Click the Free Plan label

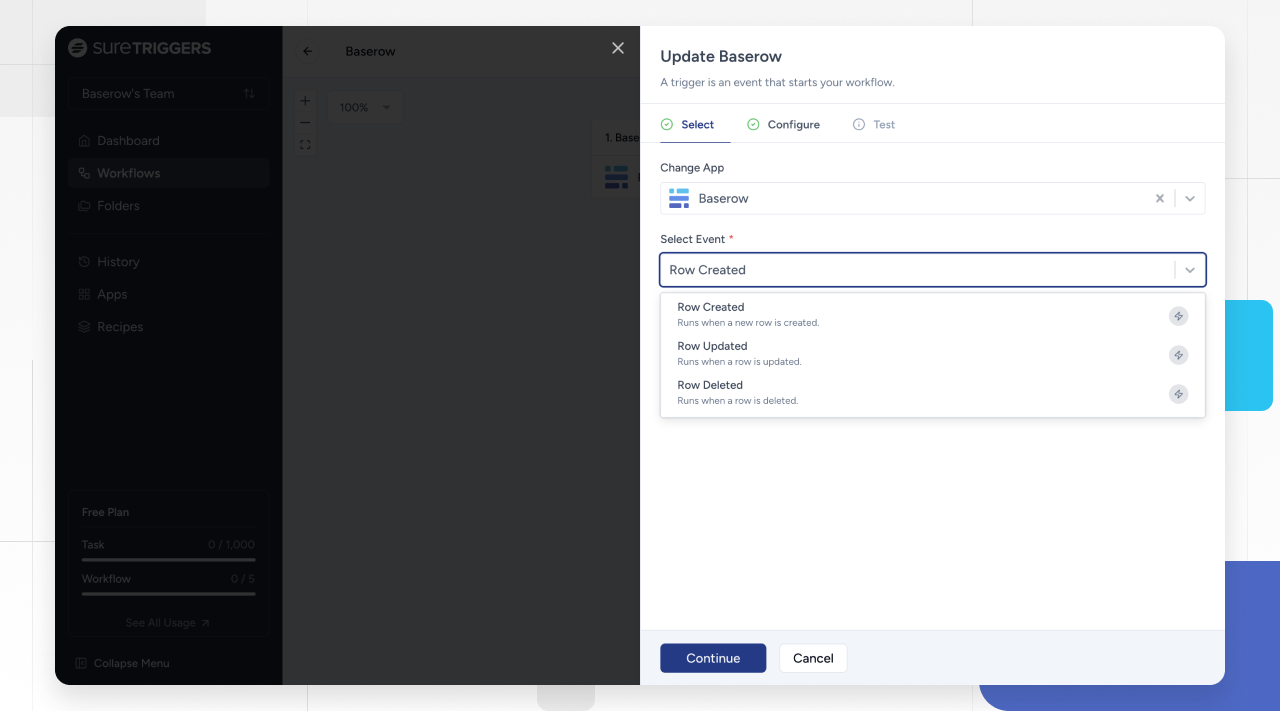tap(105, 512)
